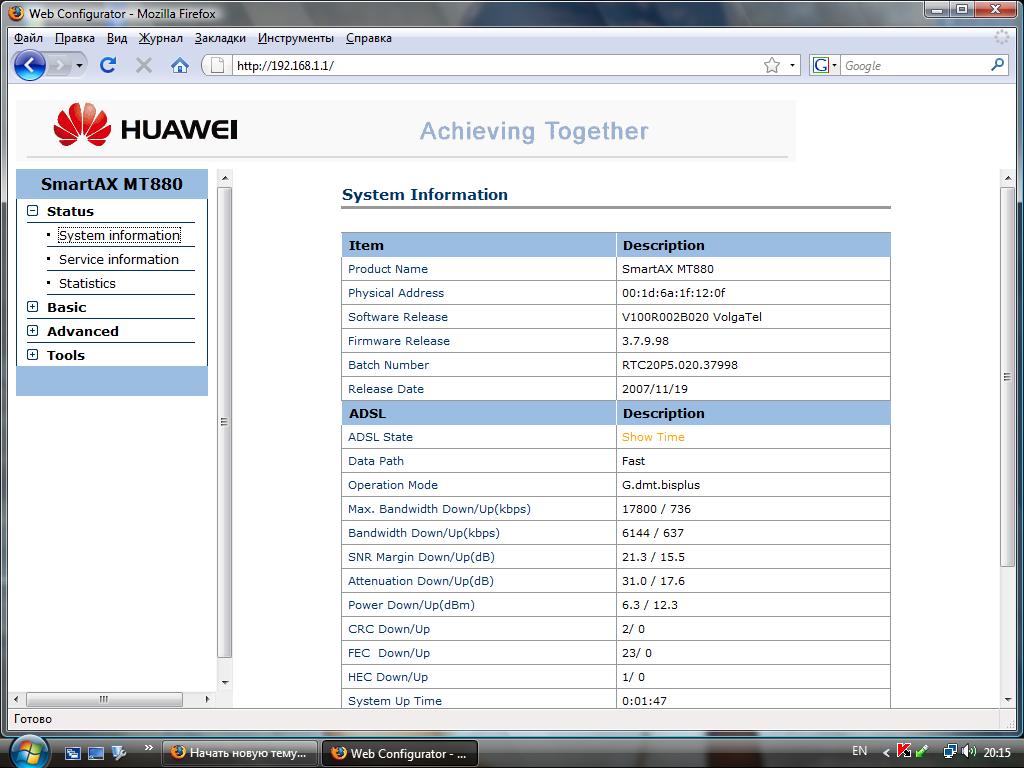Viewport: 1024px width, 768px height.
Task: Click the sidebar scroll right arrow
Action: click(207, 699)
